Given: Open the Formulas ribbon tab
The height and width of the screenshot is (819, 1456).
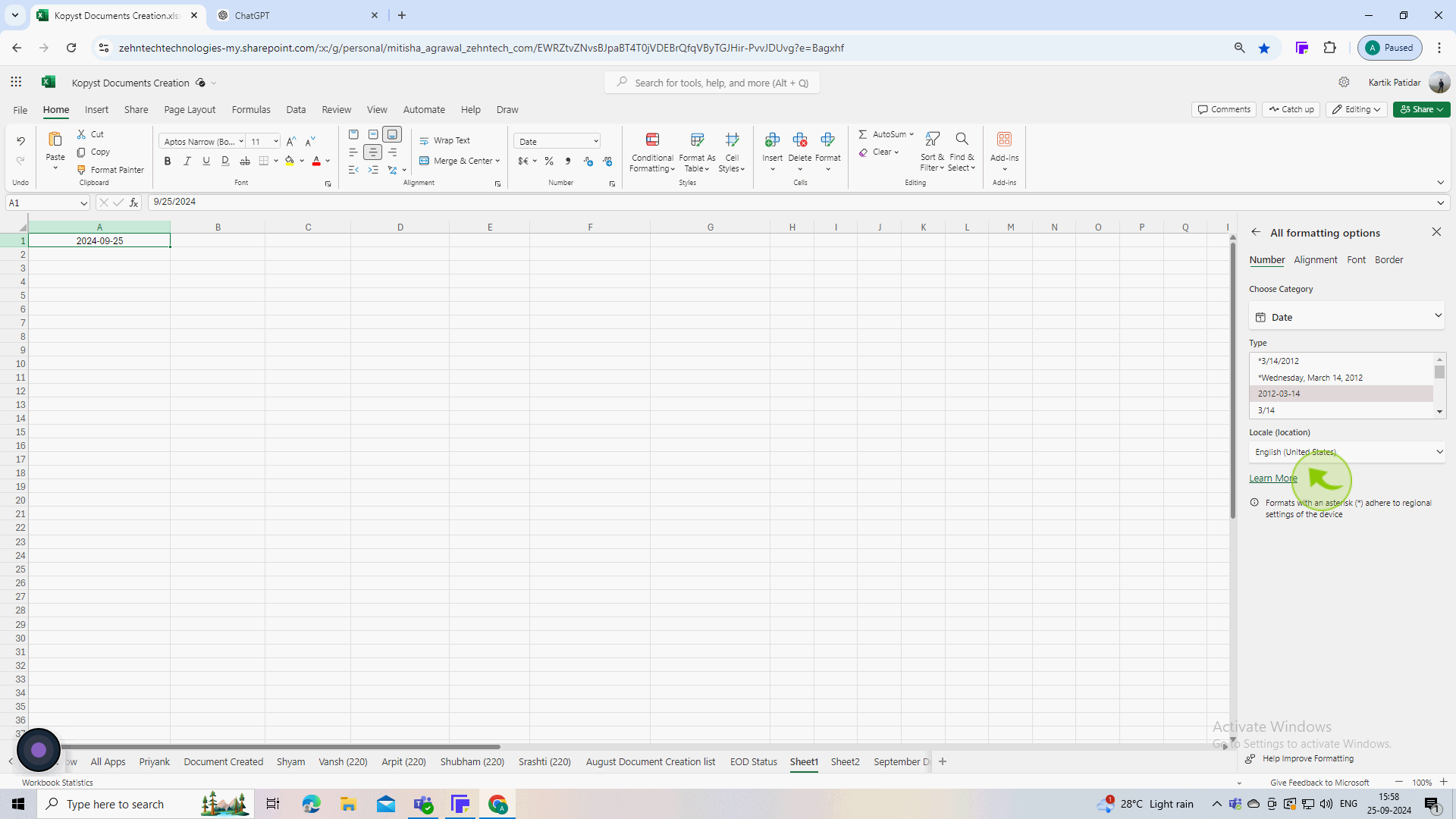Looking at the screenshot, I should point(251,109).
